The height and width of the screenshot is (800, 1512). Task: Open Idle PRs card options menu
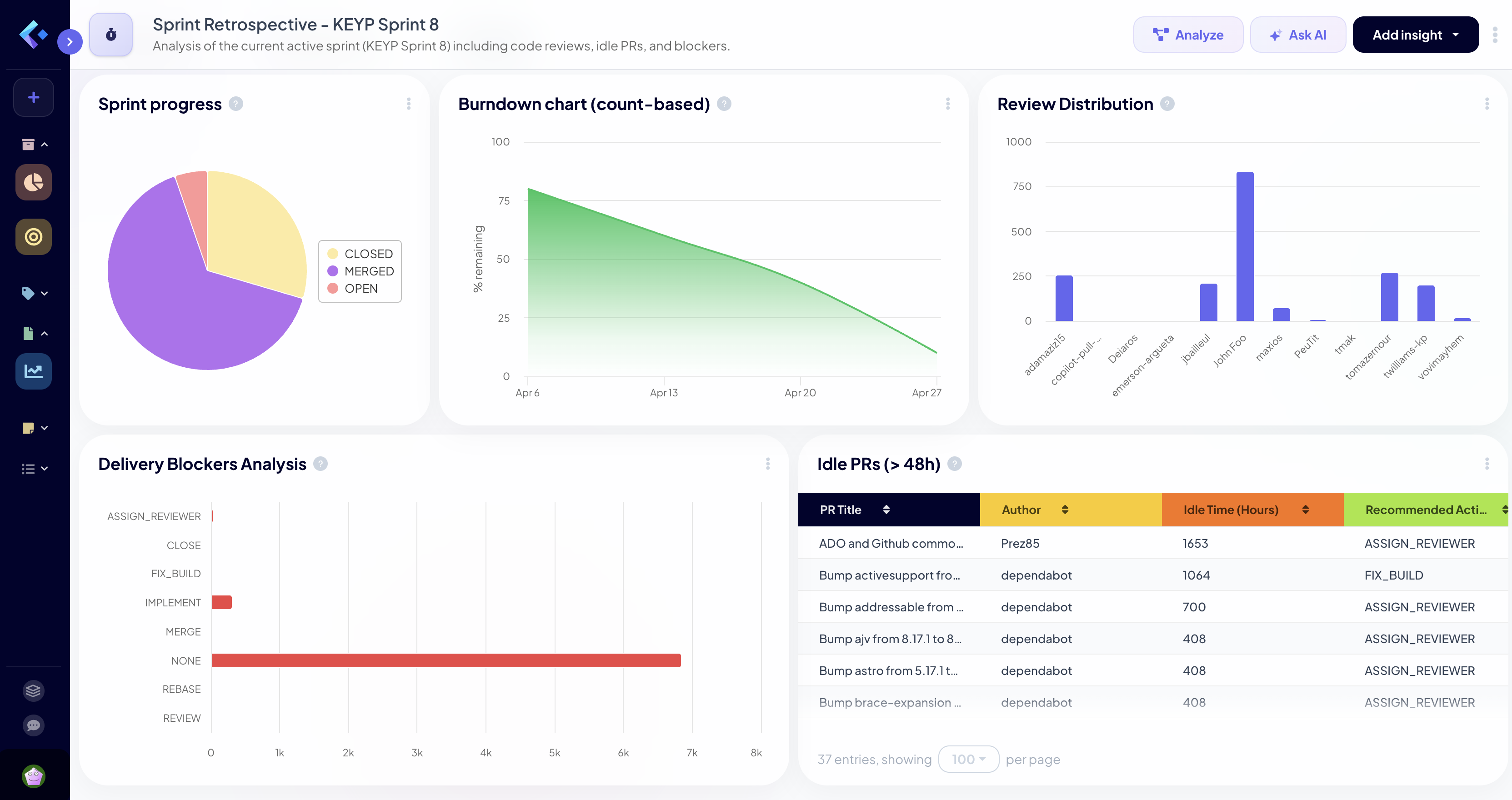1487,464
